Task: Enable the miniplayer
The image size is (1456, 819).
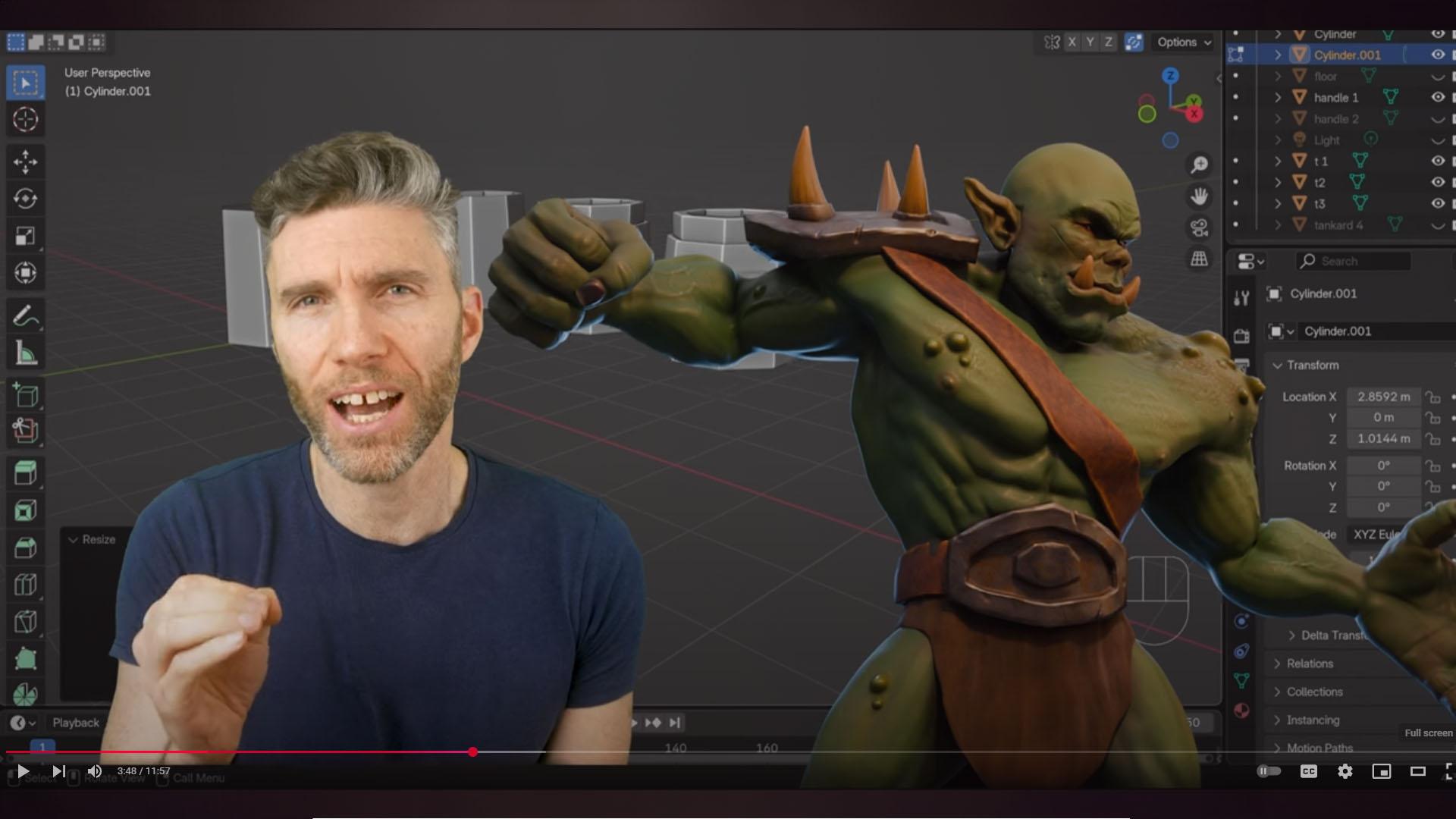Action: coord(1382,771)
